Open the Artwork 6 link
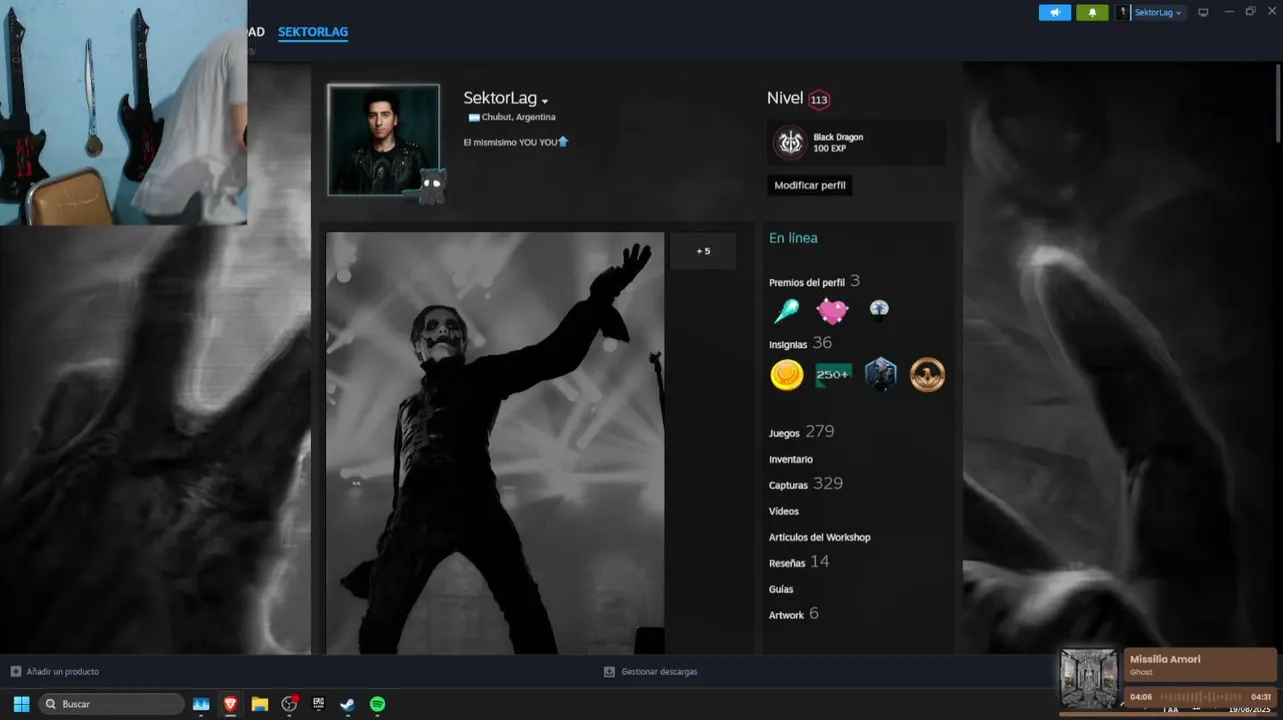 (794, 614)
